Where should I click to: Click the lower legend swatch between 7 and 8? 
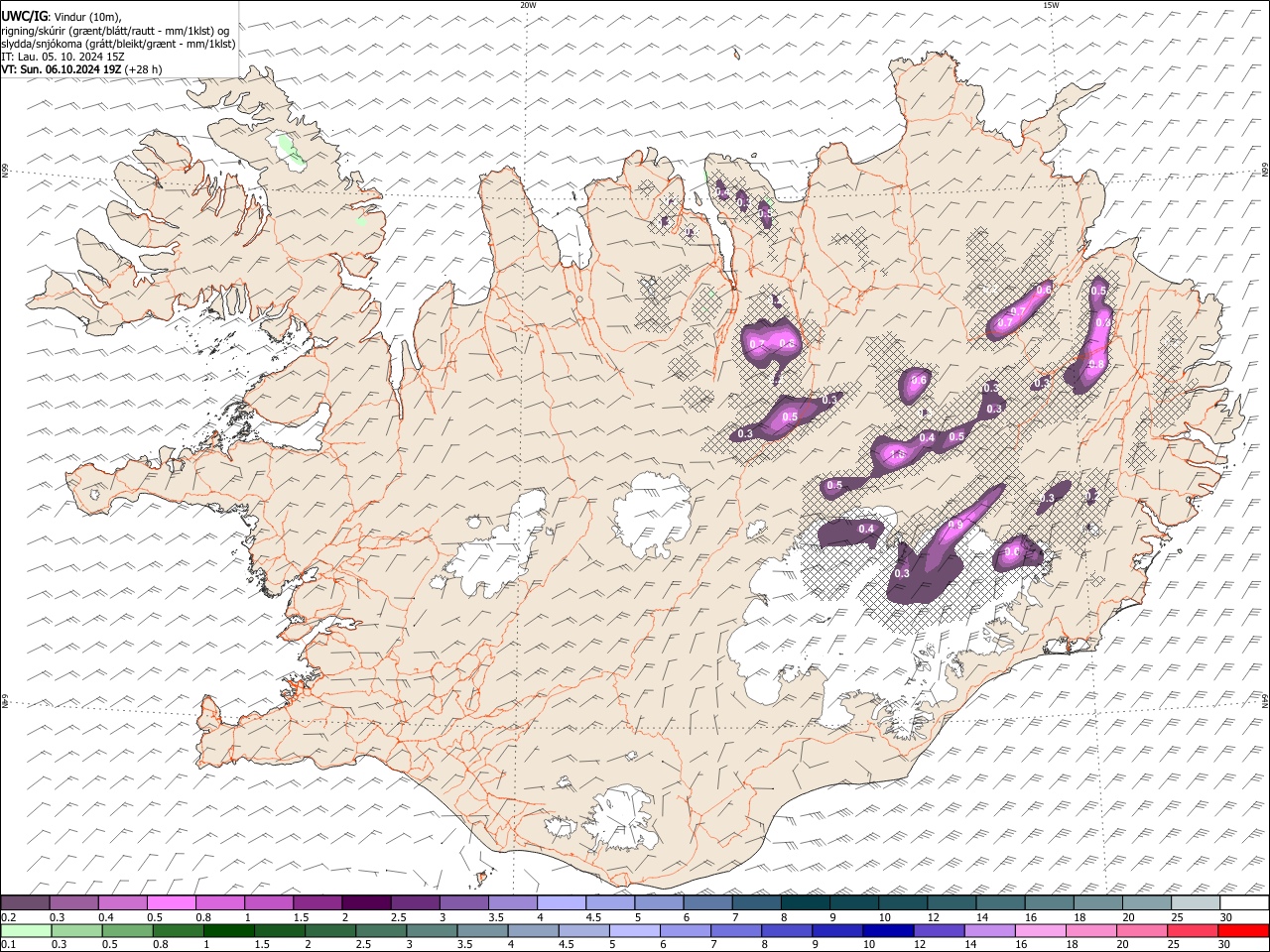[735, 931]
